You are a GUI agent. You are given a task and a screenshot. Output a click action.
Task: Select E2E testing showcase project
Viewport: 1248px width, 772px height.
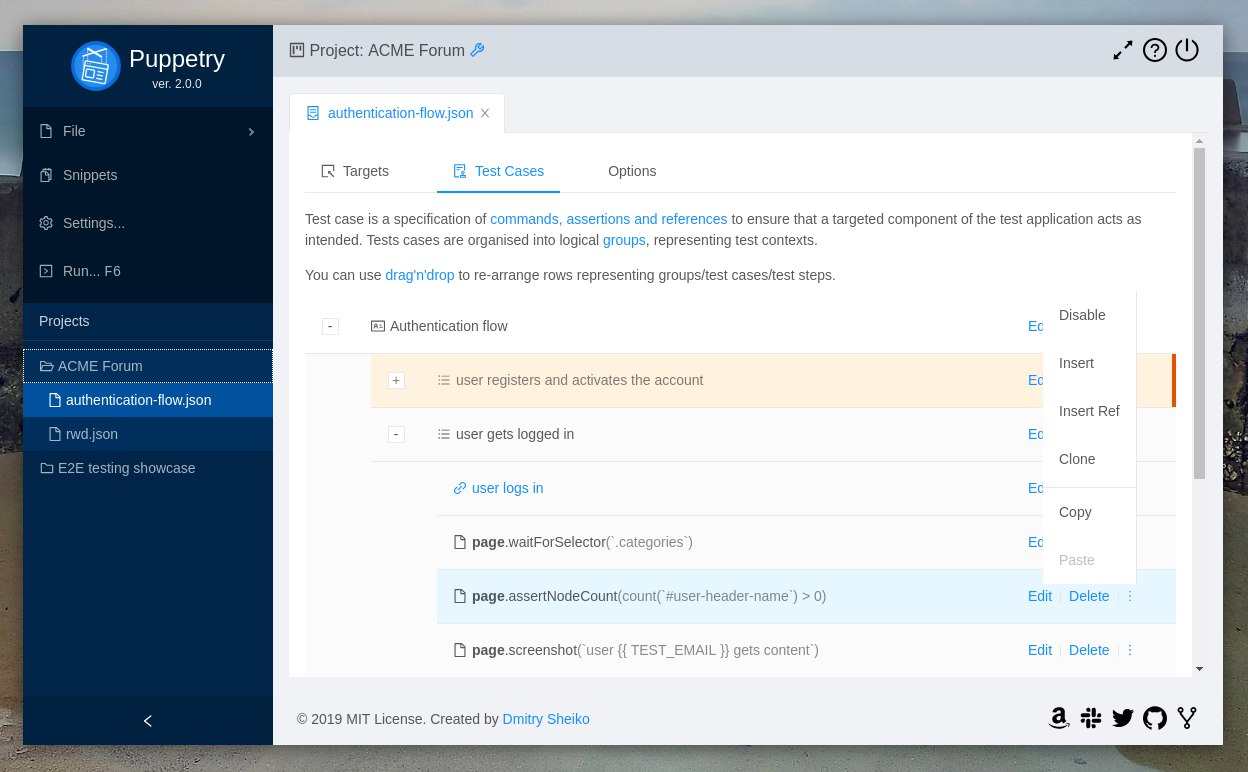point(148,468)
